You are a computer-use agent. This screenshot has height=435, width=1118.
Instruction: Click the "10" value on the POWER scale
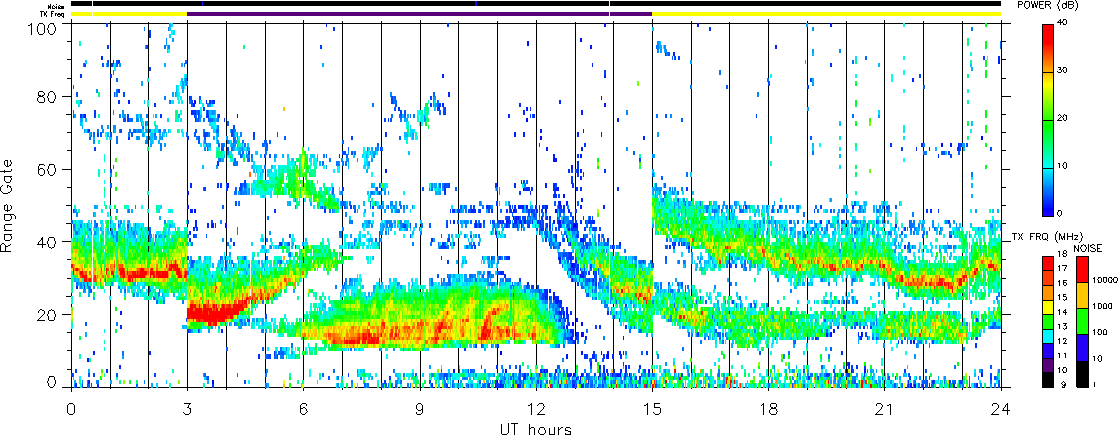[1060, 165]
